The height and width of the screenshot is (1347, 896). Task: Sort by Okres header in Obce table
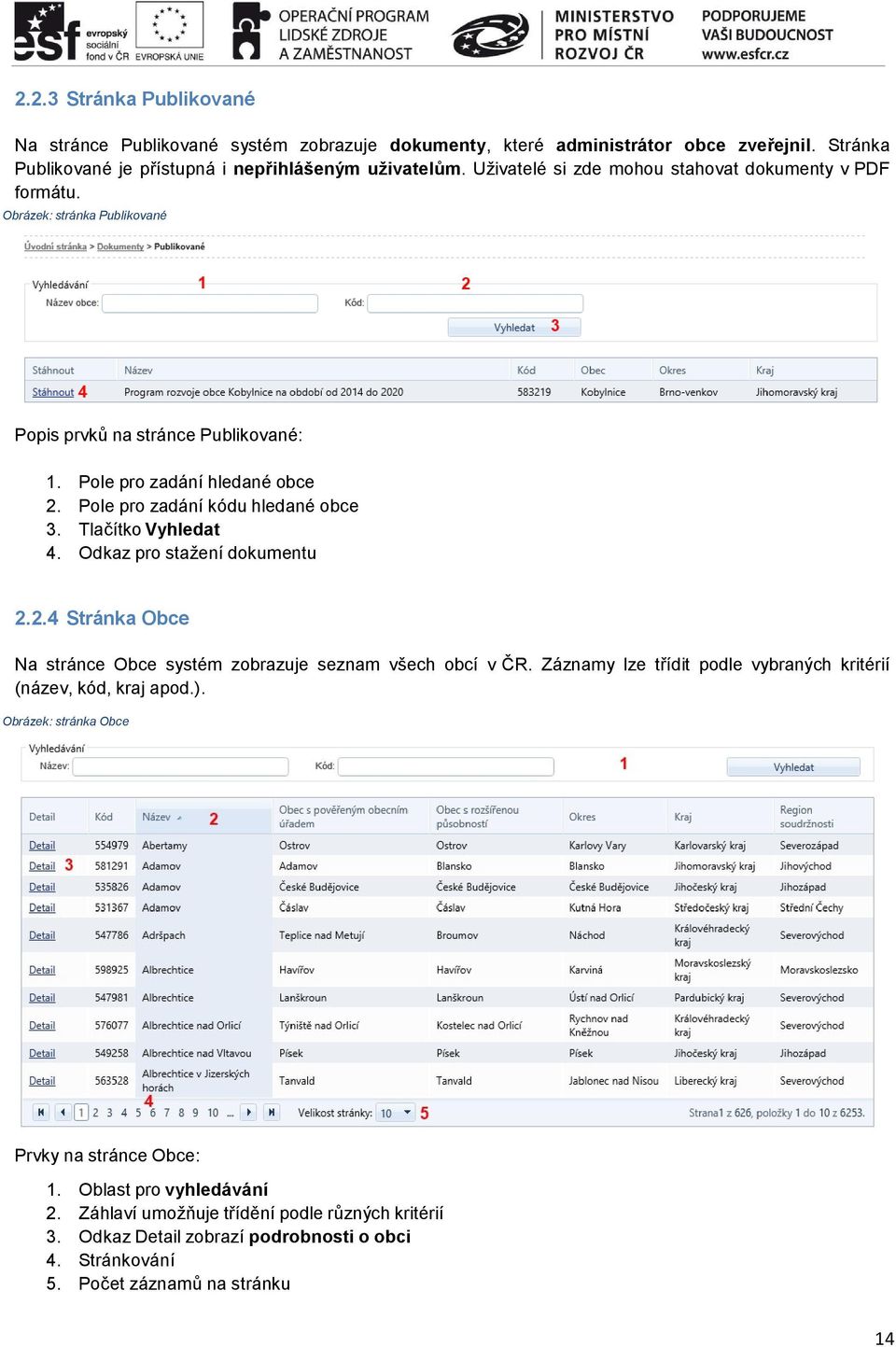[582, 817]
